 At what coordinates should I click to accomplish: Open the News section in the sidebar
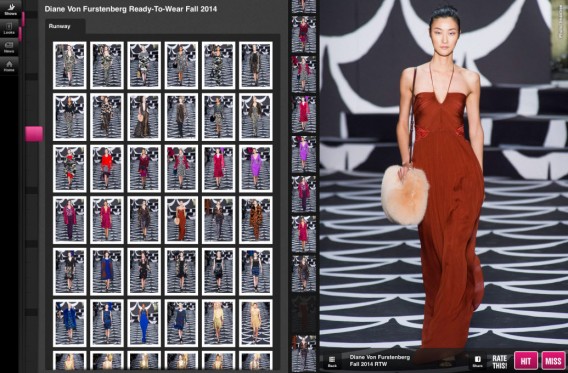[x=9, y=47]
